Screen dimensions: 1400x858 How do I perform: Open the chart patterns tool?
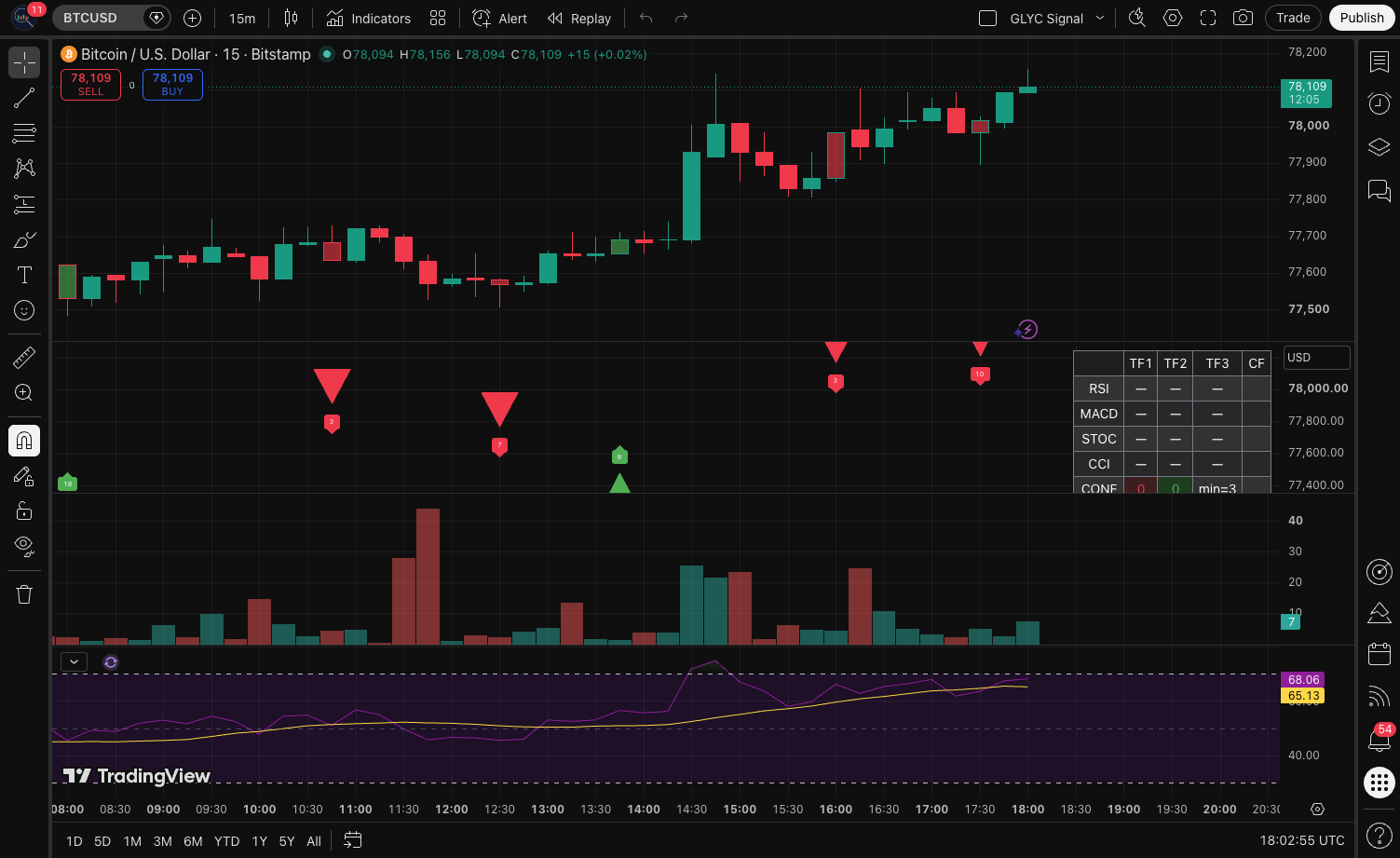click(24, 169)
